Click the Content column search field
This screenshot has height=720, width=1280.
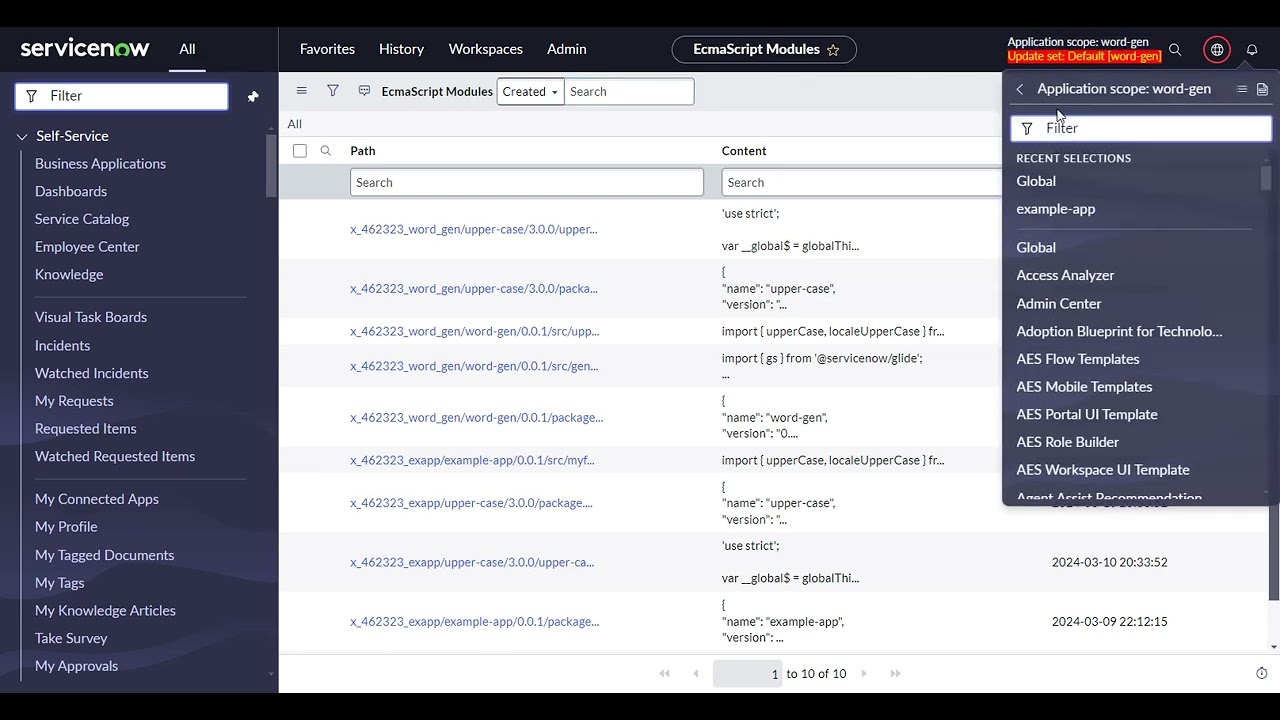[x=862, y=182]
